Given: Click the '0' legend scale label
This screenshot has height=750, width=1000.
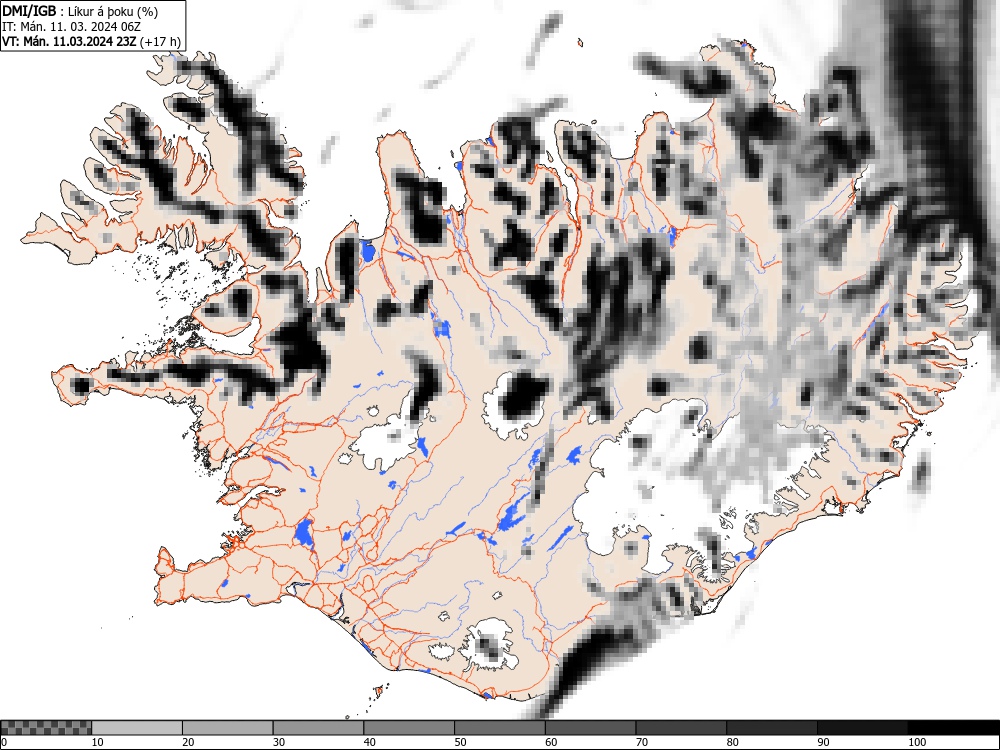Looking at the screenshot, I should [x=4, y=742].
